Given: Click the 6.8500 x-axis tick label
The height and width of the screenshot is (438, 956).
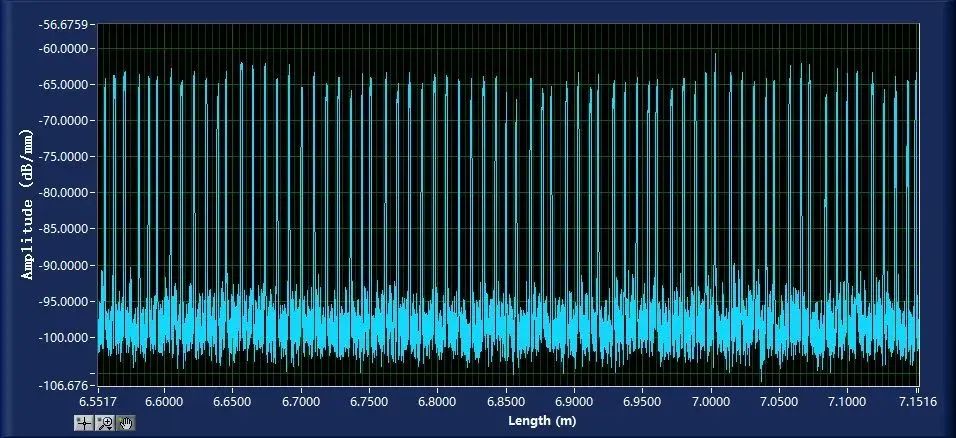Looking at the screenshot, I should (x=506, y=400).
